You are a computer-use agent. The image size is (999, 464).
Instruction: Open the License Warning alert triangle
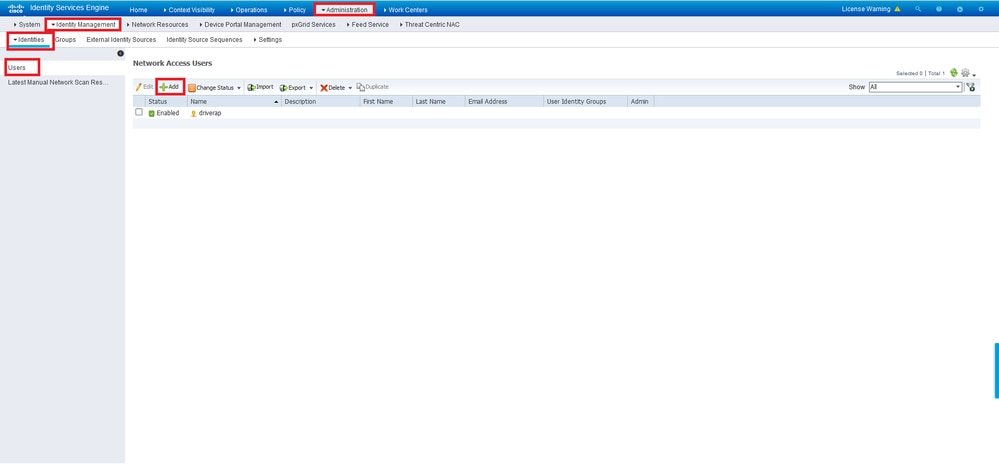click(x=897, y=10)
